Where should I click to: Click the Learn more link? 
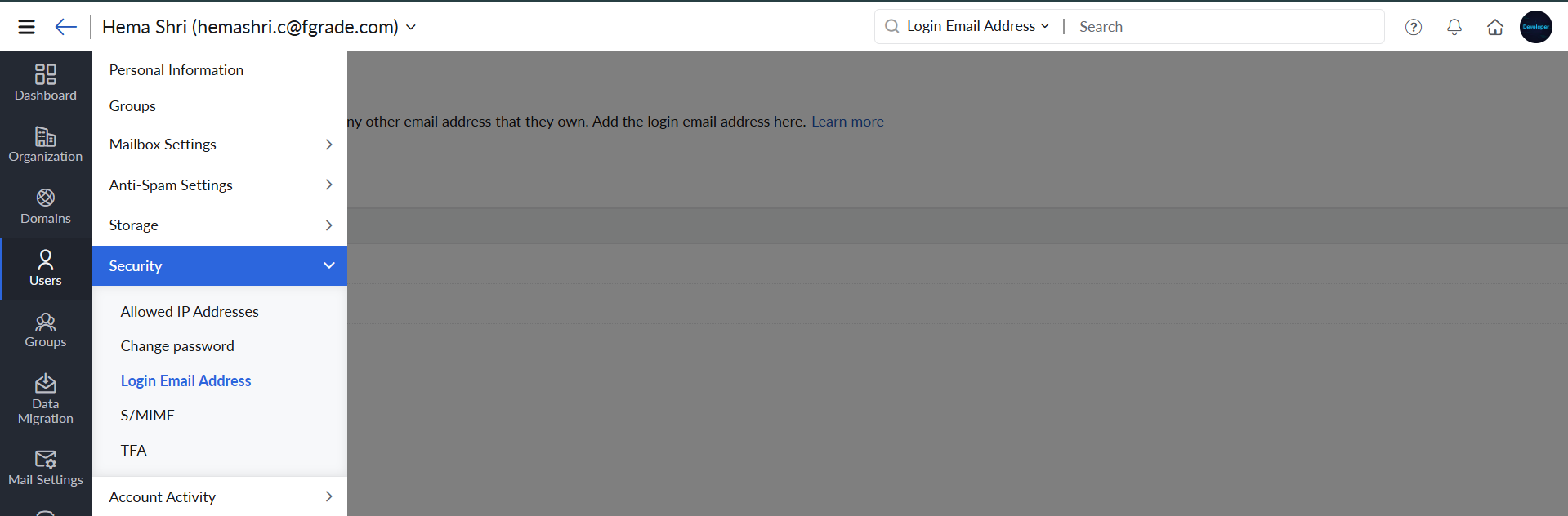coord(847,122)
